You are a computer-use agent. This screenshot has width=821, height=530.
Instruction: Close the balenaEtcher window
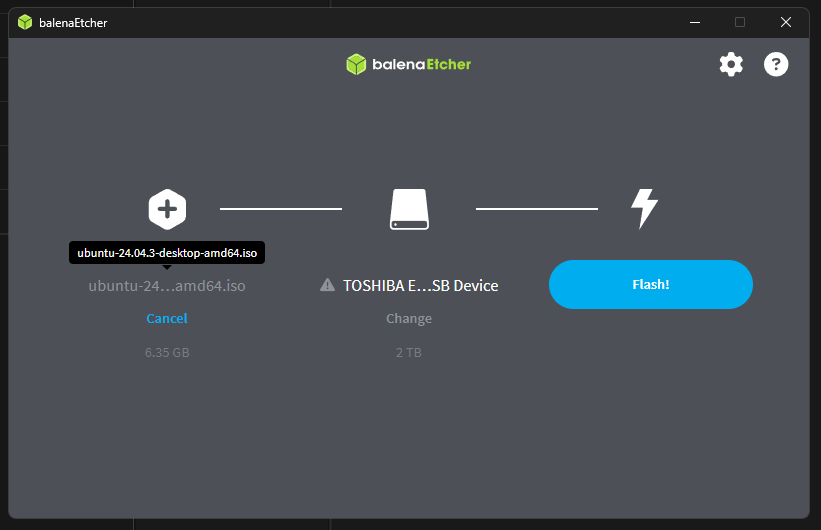[787, 21]
